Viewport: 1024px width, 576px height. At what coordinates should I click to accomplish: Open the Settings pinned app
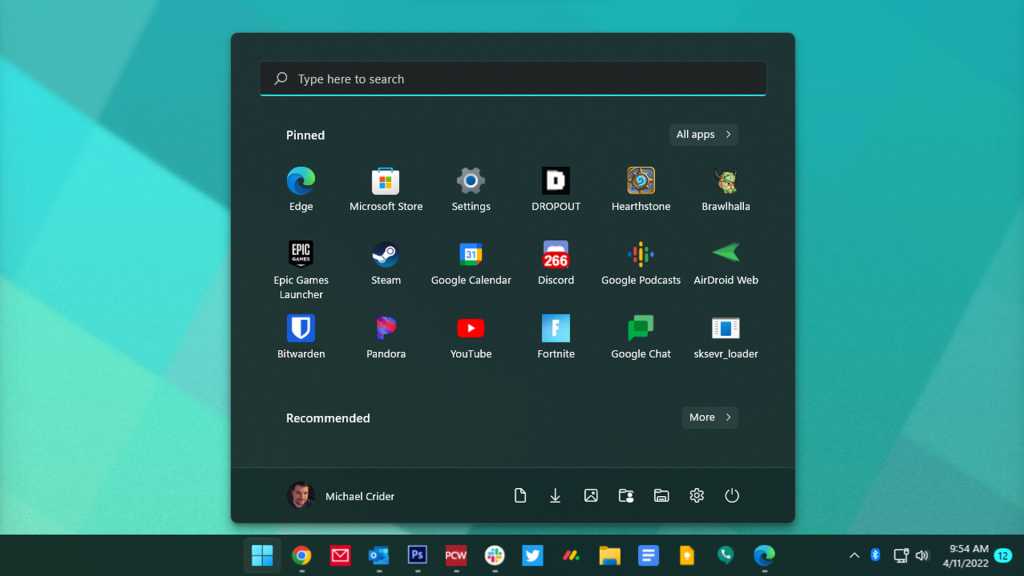(x=470, y=189)
